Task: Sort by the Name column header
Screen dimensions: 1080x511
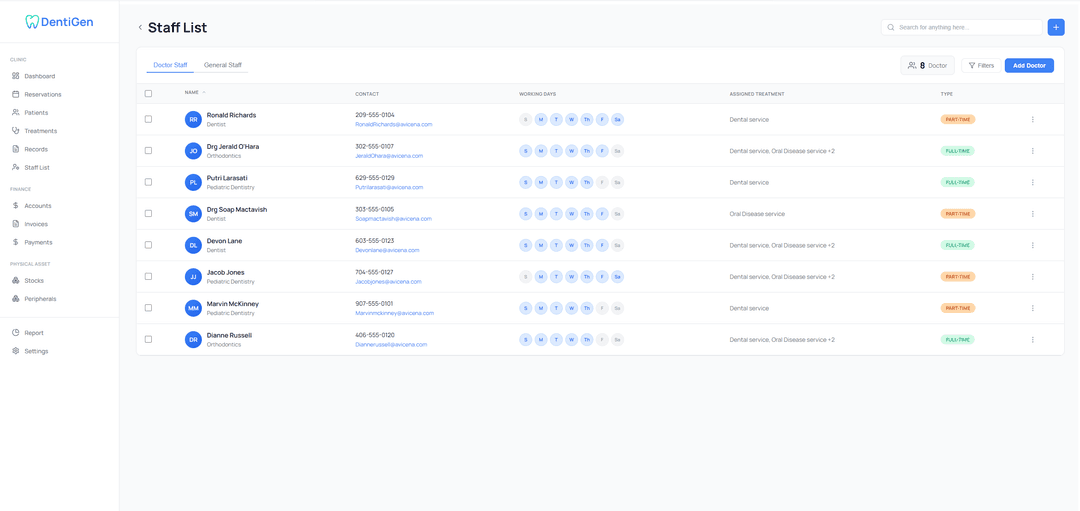Action: coord(195,93)
